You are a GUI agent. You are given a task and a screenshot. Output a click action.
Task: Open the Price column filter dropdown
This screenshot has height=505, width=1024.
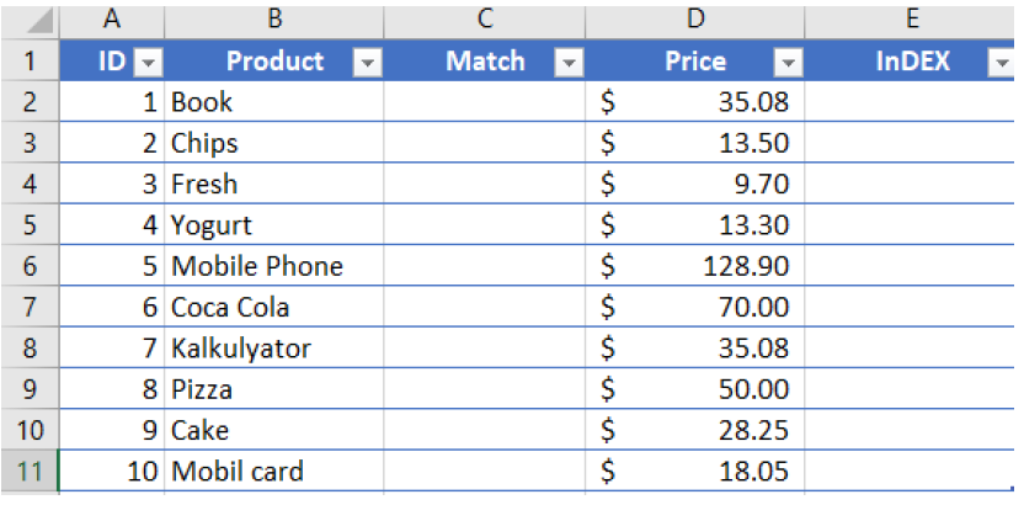pos(789,64)
